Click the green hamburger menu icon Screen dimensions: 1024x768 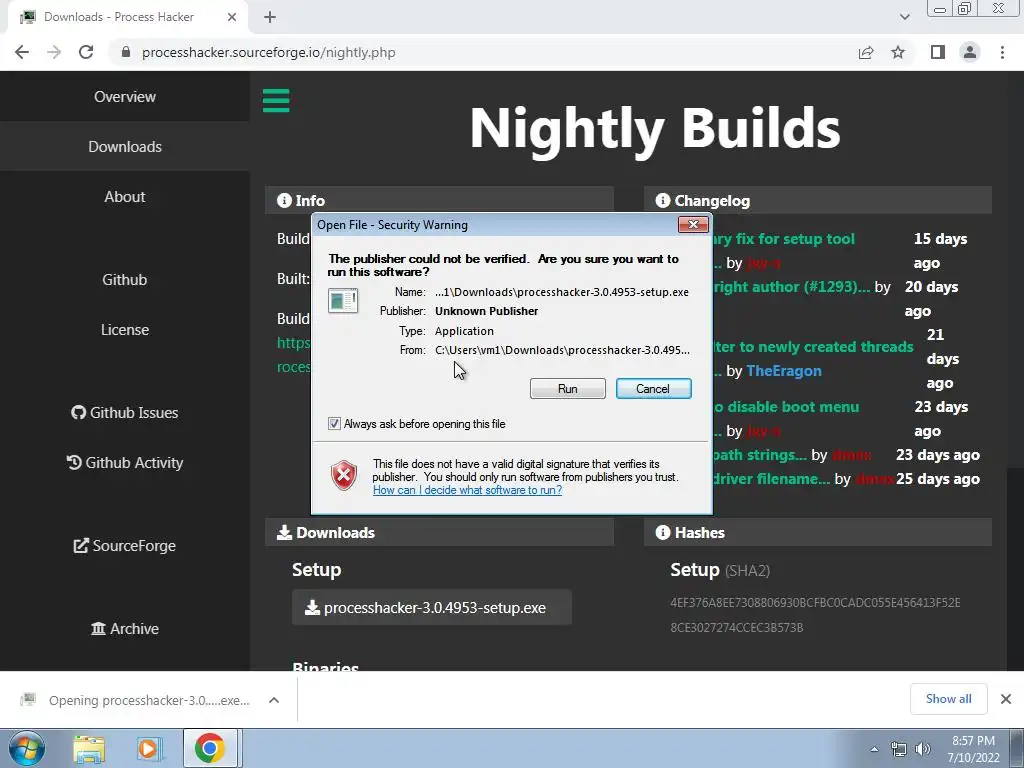(x=276, y=101)
